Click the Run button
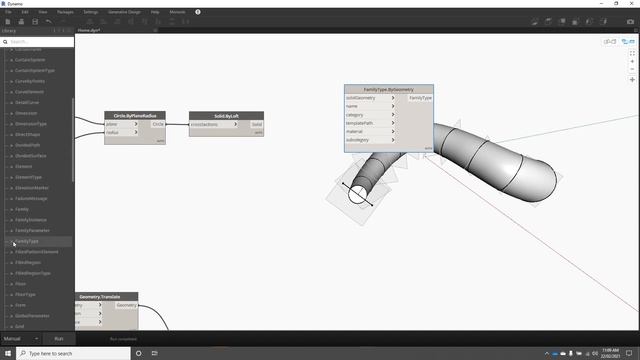Image resolution: width=640 pixels, height=360 pixels. (59, 339)
